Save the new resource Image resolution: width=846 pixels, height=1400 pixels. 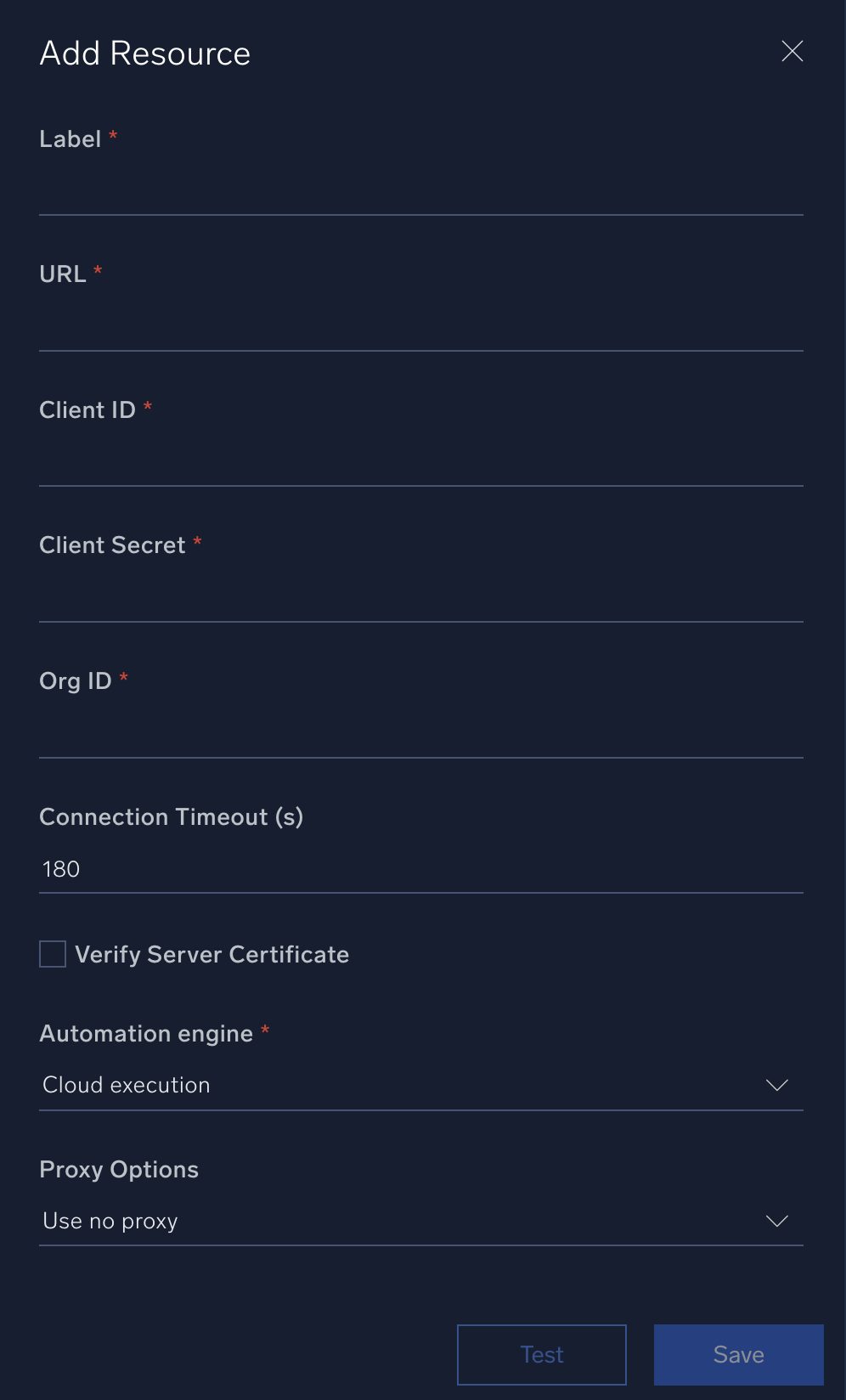pos(738,1354)
